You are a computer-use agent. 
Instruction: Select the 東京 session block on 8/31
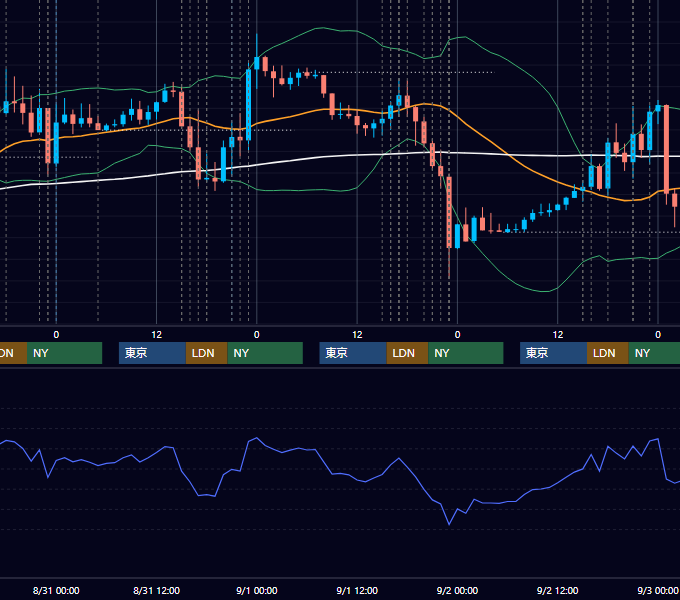152,353
